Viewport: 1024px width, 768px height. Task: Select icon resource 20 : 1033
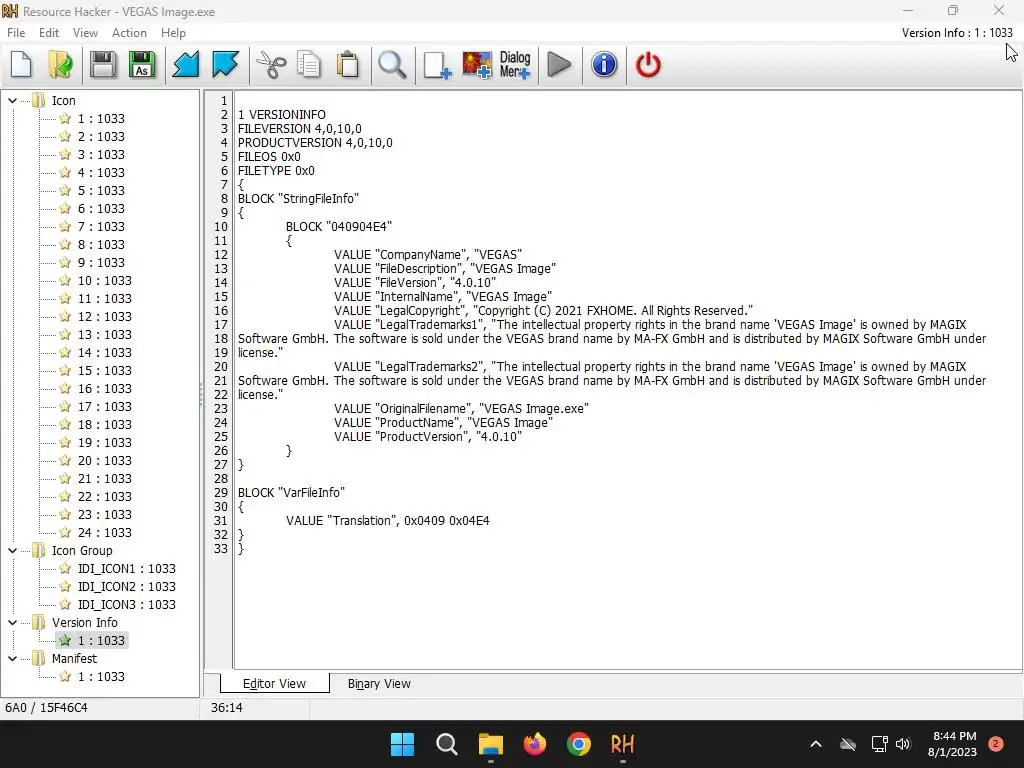pos(104,460)
